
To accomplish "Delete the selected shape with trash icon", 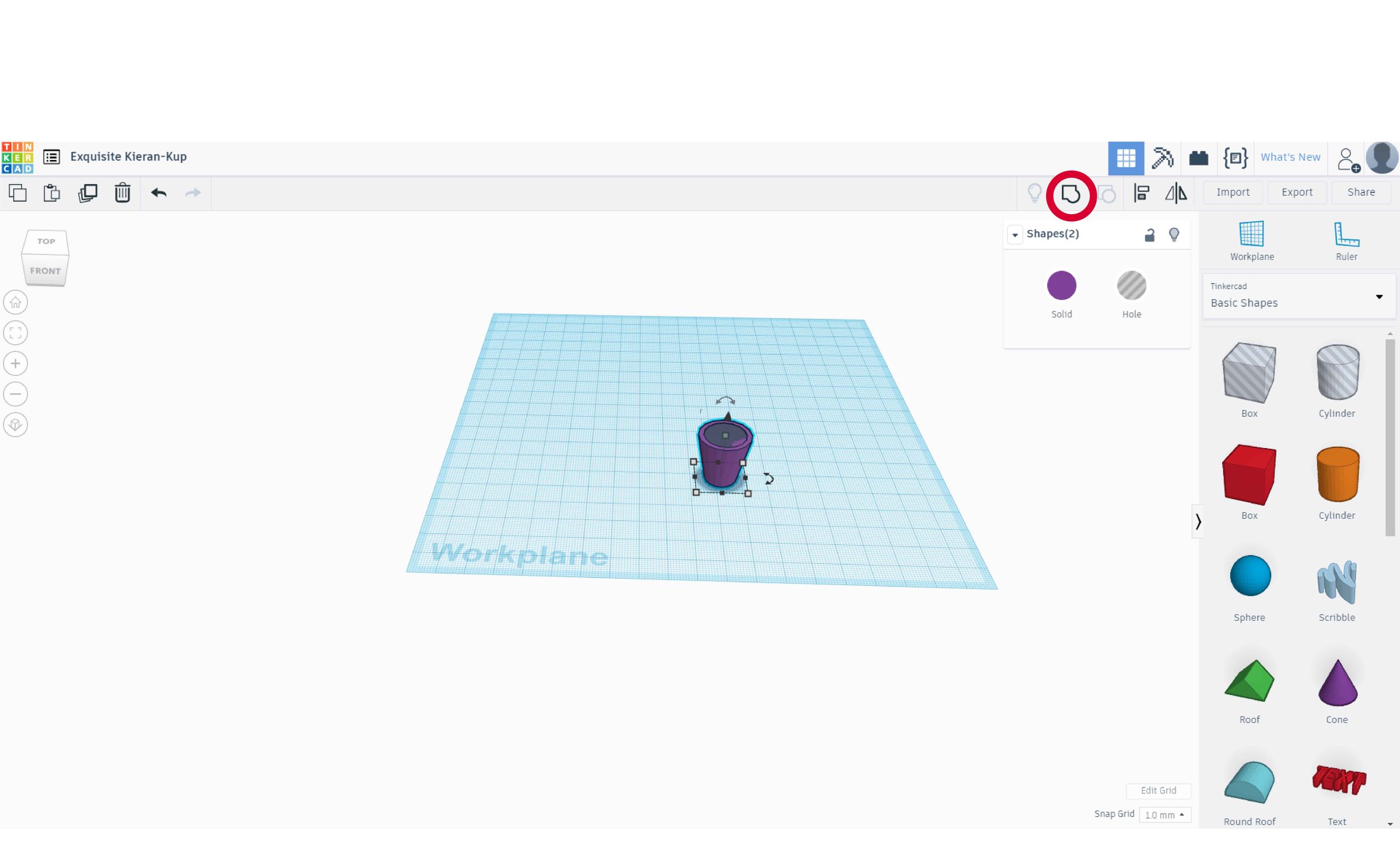I will point(122,193).
